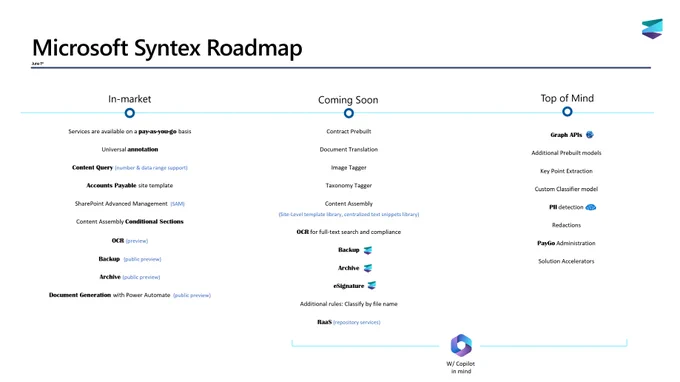The width and height of the screenshot is (680, 382).
Task: Click 'Accounts Payable site template' item
Action: click(130, 186)
